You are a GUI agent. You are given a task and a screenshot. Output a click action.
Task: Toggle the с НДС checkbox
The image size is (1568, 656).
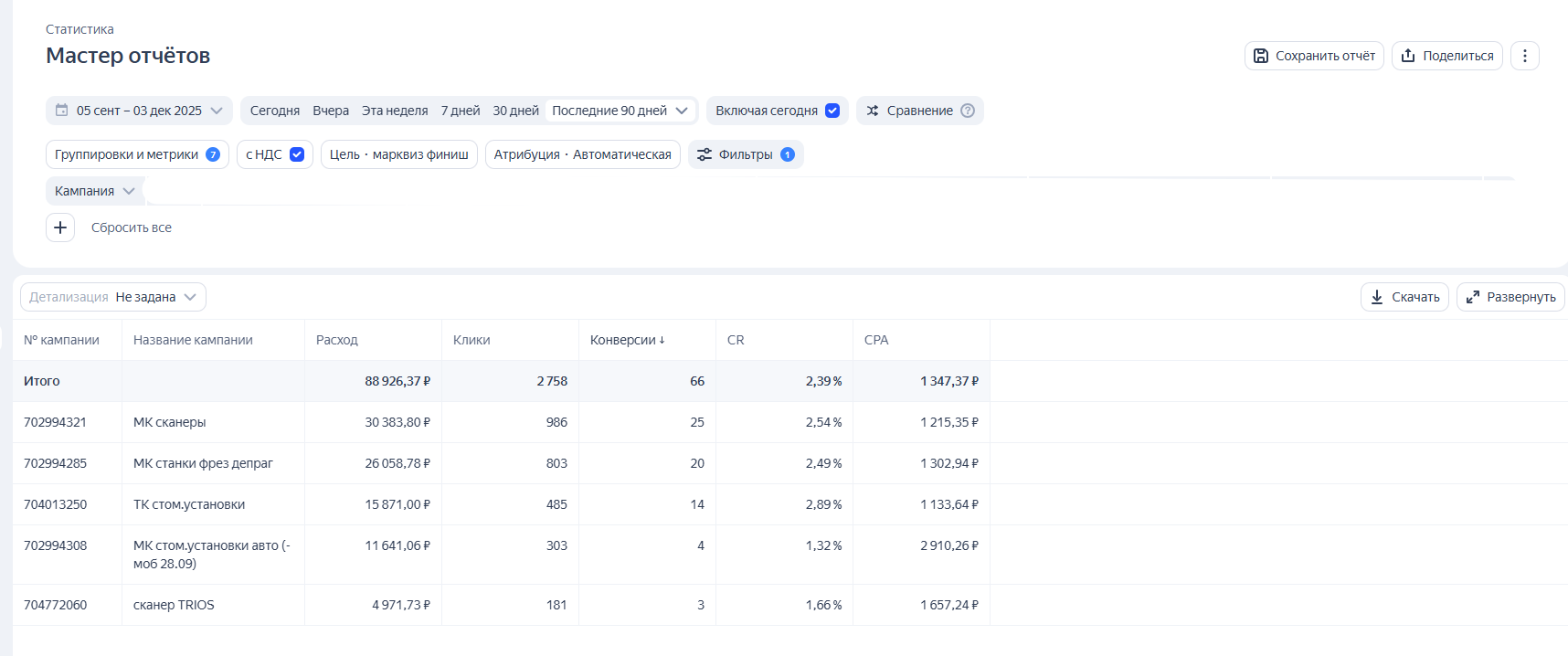297,154
